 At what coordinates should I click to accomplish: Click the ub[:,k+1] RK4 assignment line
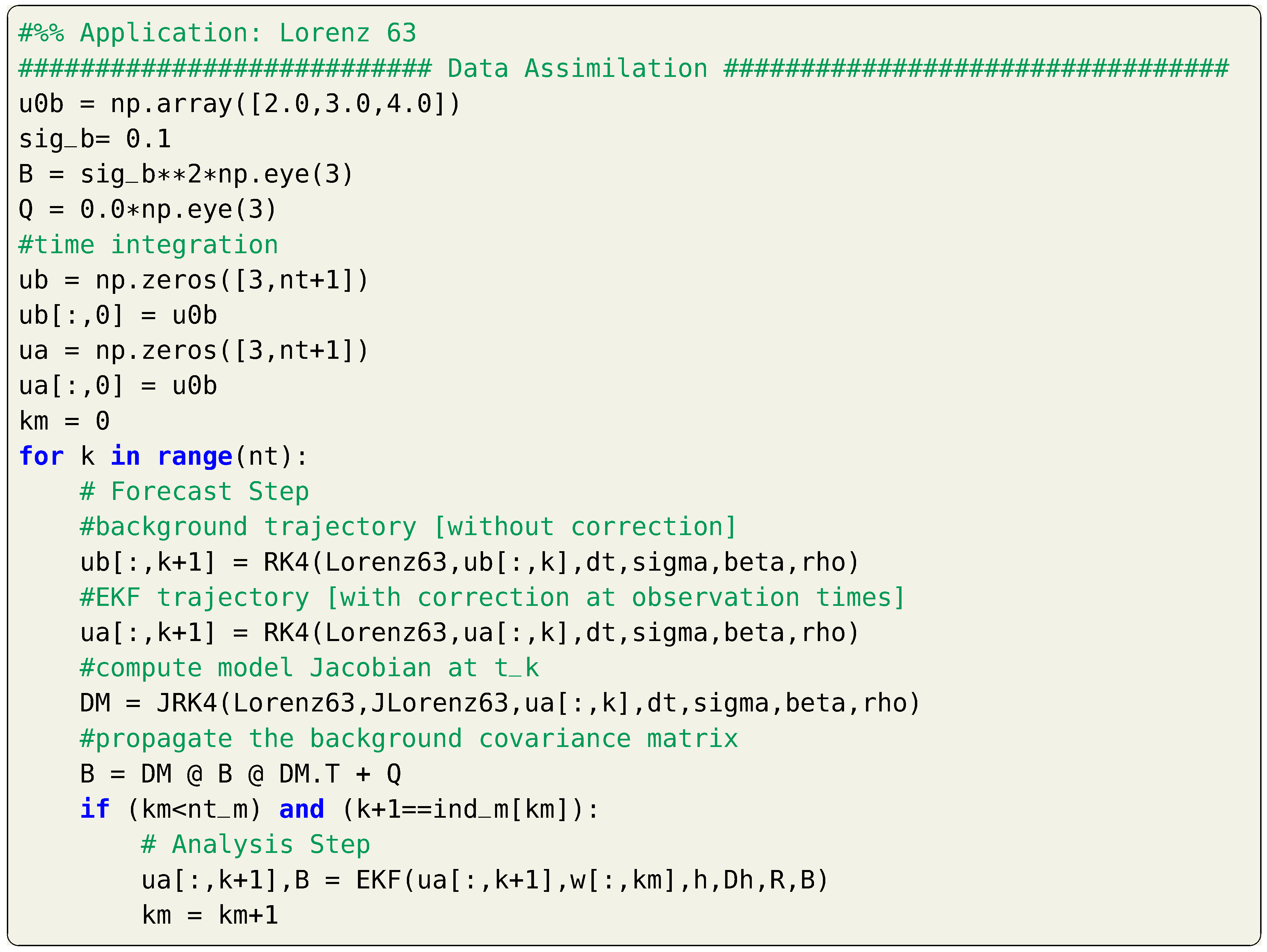pos(470,562)
